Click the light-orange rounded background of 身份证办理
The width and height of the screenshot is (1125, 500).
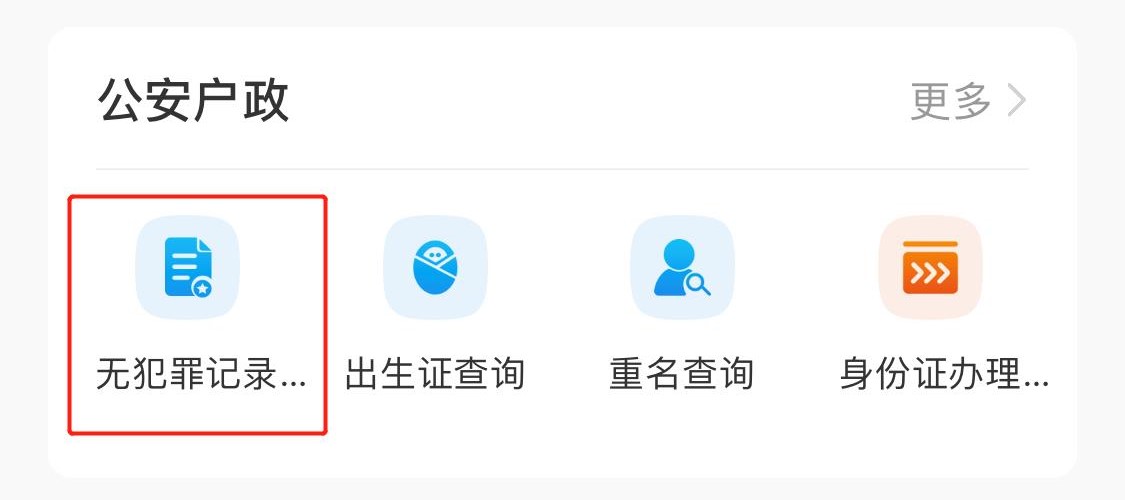[930, 268]
